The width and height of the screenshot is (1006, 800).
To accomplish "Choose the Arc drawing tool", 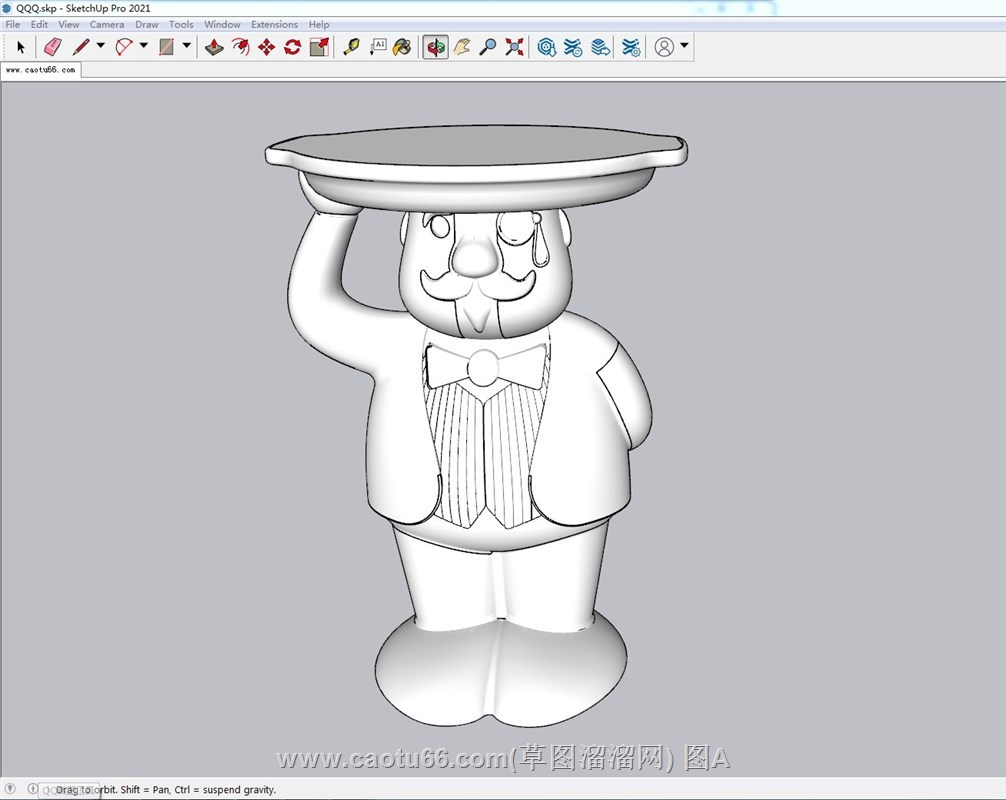I will pos(124,47).
